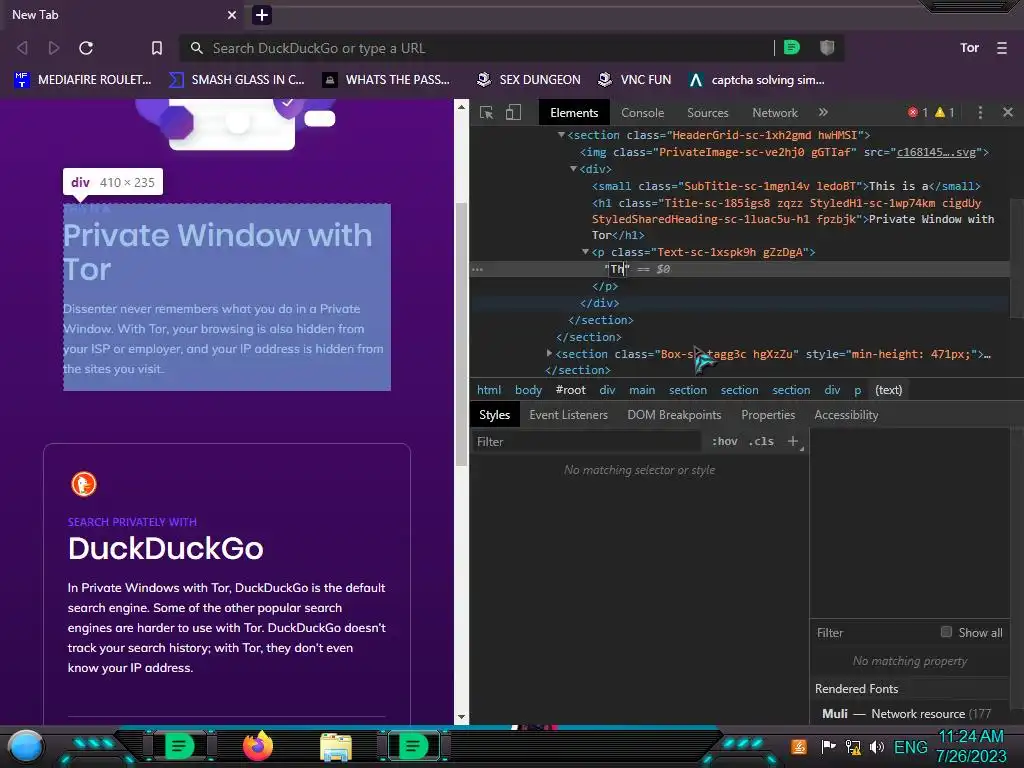Click the ENG language indicator
The width and height of the screenshot is (1024, 768).
910,746
